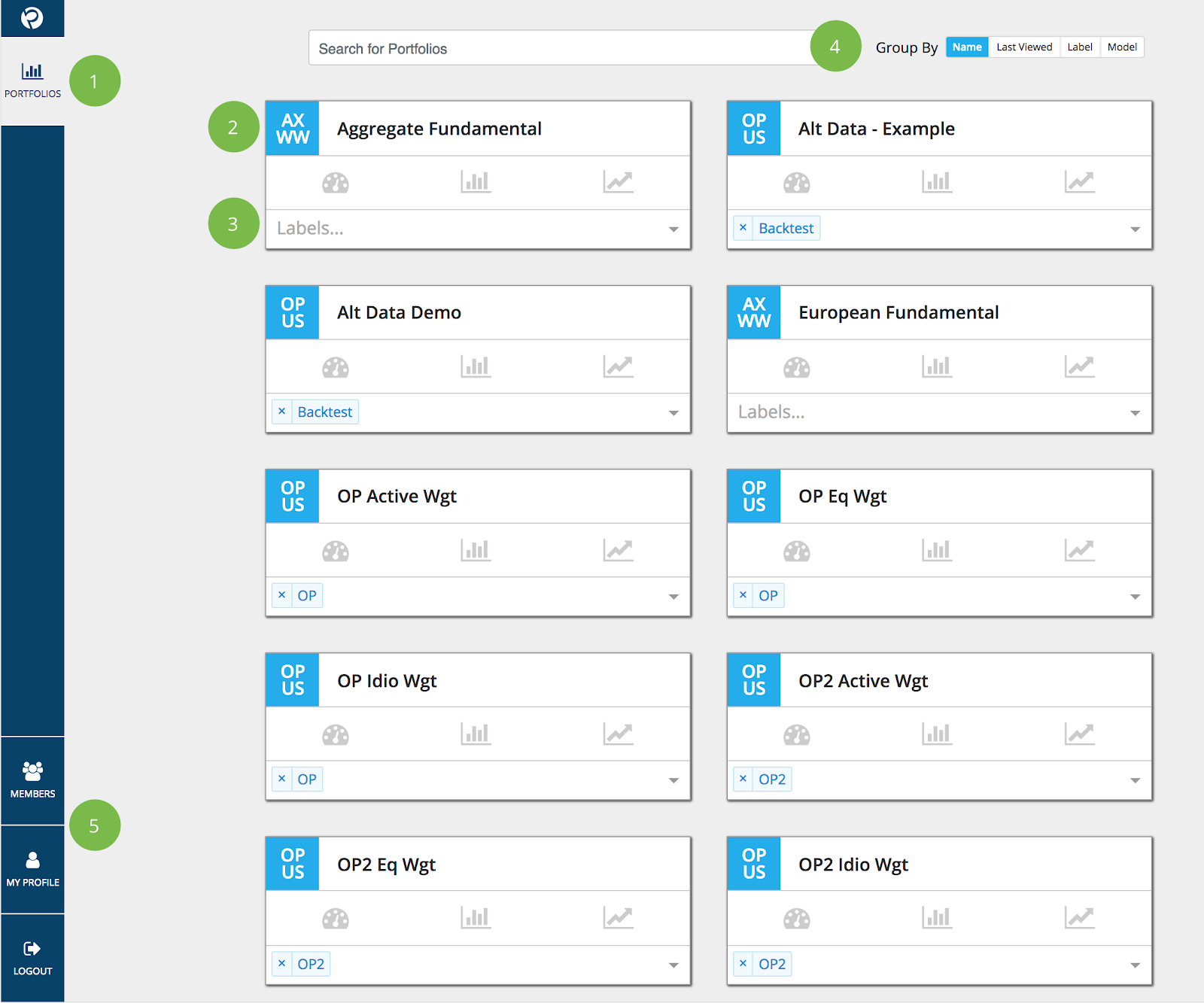Expand labels dropdown for Alt Data - Example

point(1135,229)
